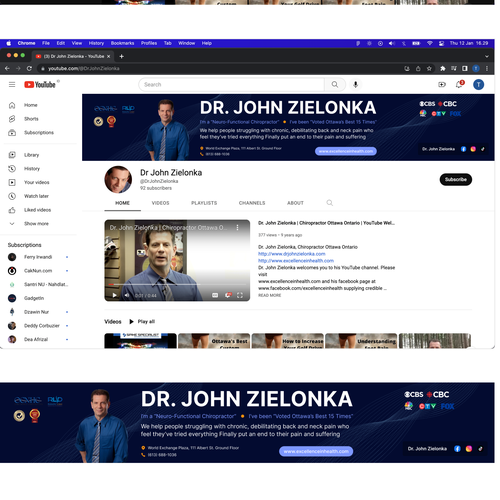Click the YouTube search field
This screenshot has height=500, width=500.
[232, 85]
